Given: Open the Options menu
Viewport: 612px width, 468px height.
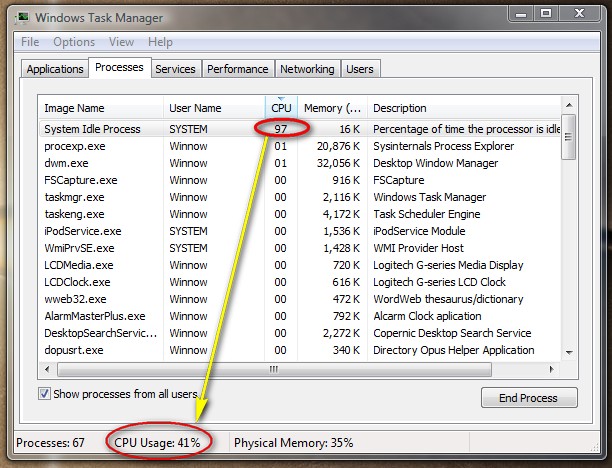Looking at the screenshot, I should 74,42.
